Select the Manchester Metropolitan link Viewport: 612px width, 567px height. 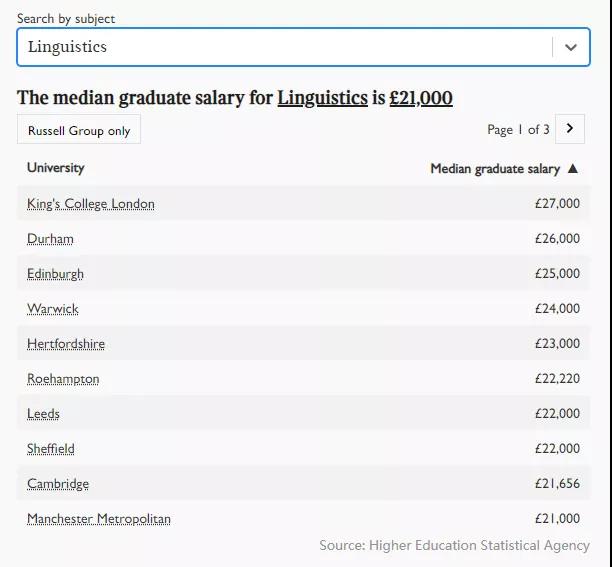tap(99, 519)
